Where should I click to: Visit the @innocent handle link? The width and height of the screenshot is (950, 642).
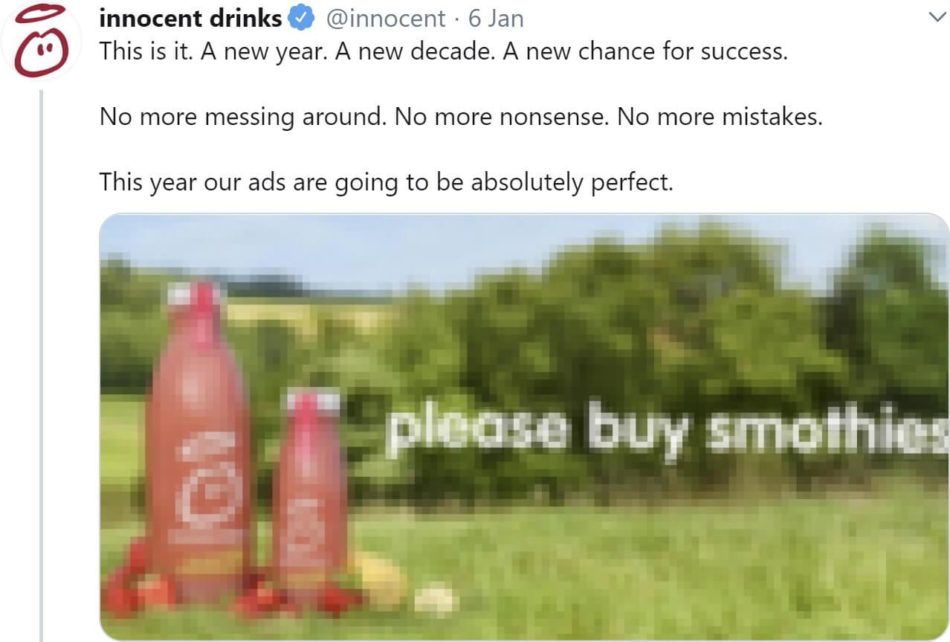point(385,18)
